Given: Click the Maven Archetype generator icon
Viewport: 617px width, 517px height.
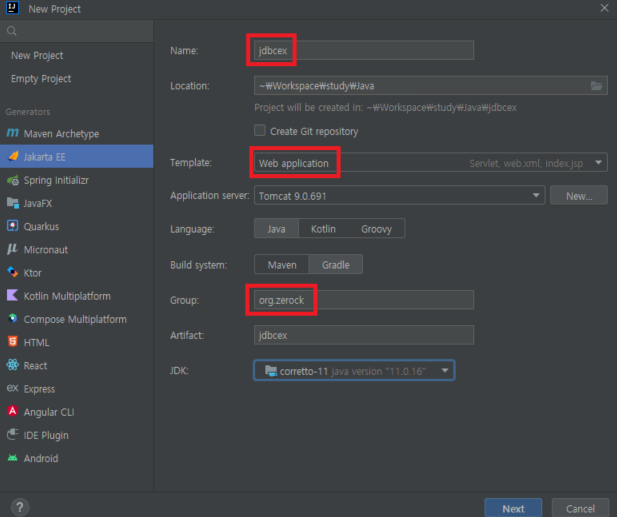Looking at the screenshot, I should (13, 133).
